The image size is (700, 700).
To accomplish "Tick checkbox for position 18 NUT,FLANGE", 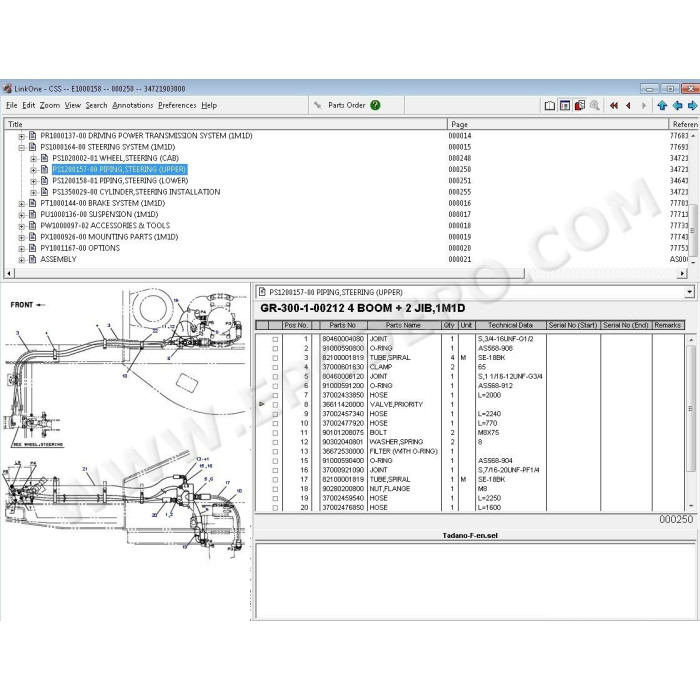I will click(x=275, y=489).
